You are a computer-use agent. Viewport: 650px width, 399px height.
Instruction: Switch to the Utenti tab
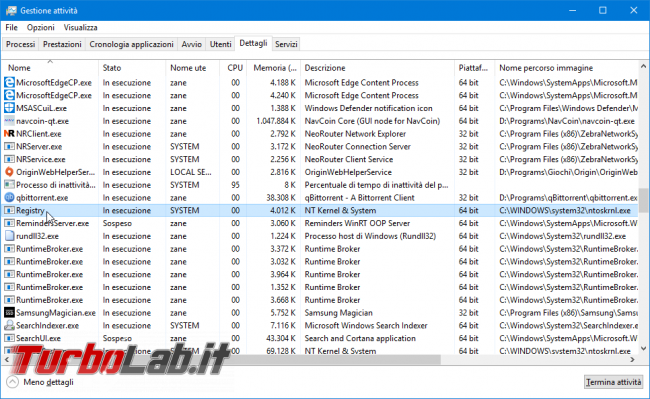[221, 44]
